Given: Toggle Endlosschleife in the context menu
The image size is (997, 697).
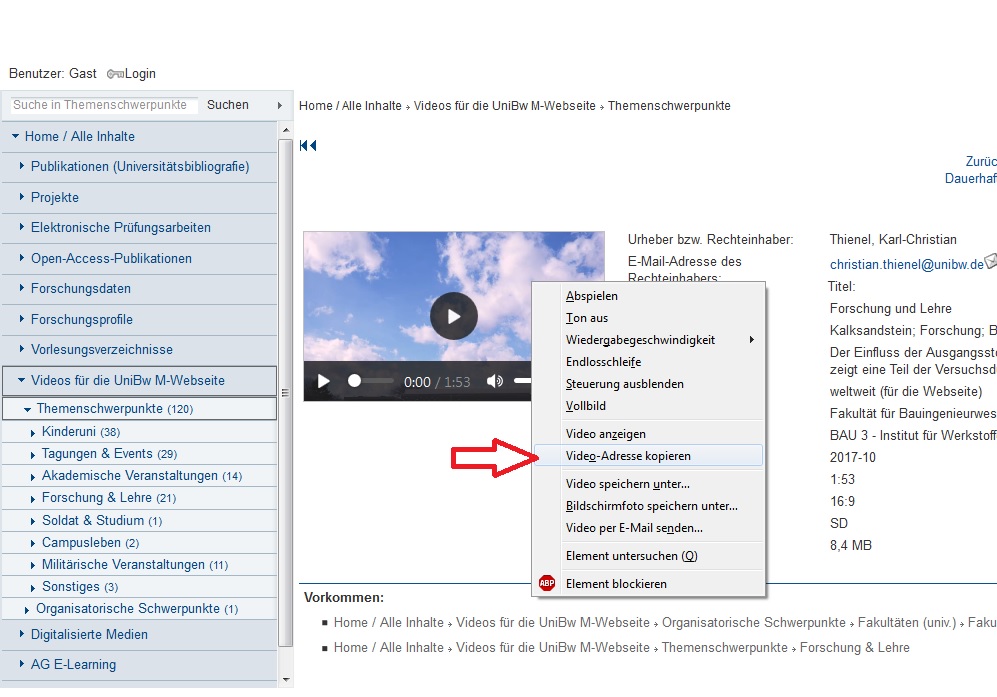Looking at the screenshot, I should click(x=603, y=362).
